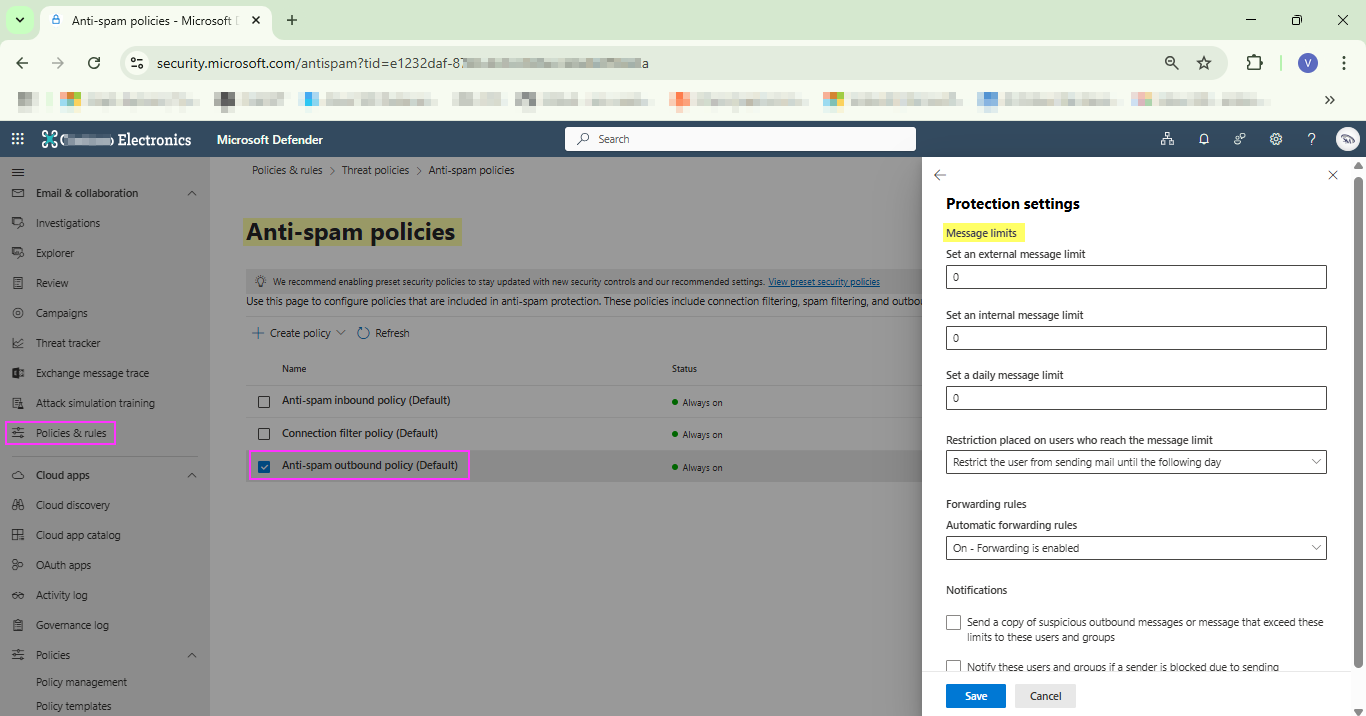Collapse Policies section in sidebar
Viewport: 1366px width, 716px height.
pos(192,655)
